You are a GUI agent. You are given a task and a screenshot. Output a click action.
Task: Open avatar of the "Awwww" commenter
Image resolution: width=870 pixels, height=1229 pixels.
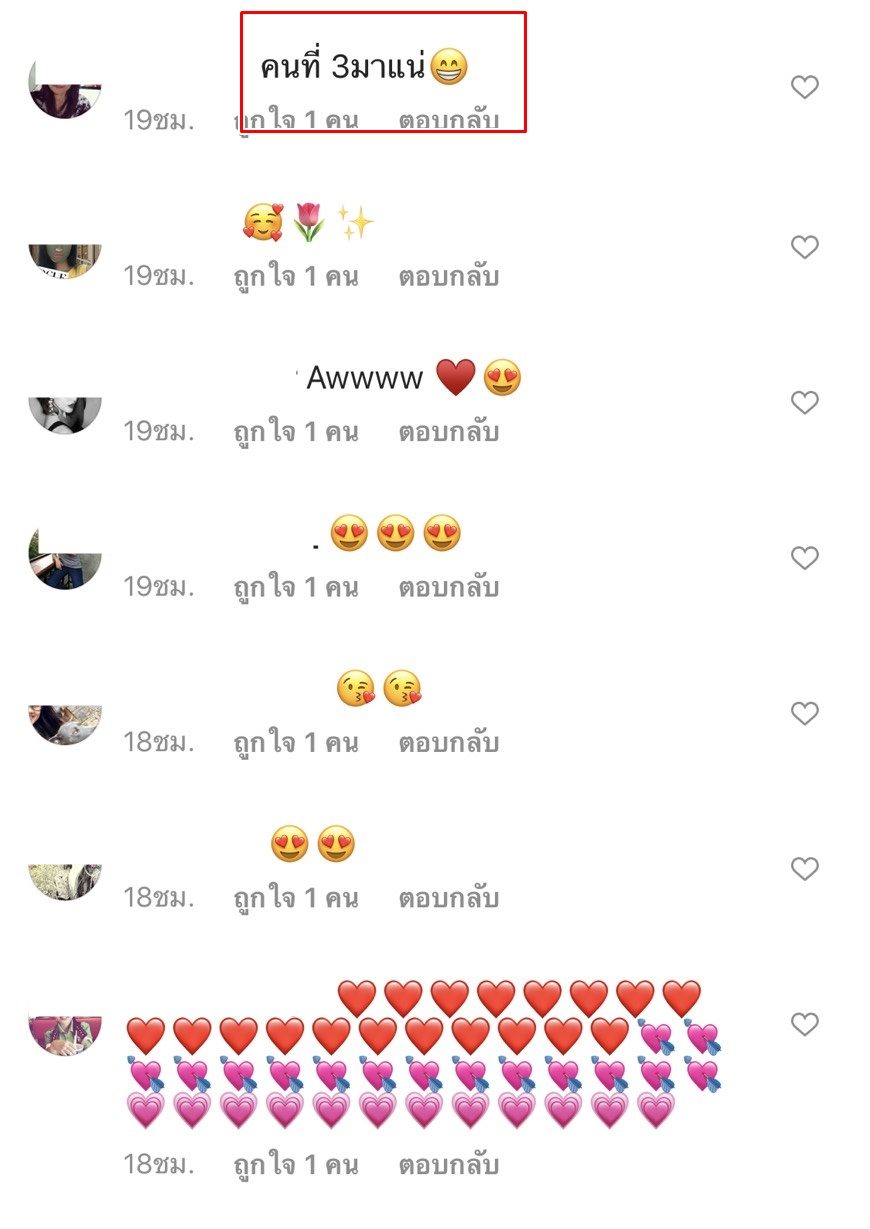65,415
